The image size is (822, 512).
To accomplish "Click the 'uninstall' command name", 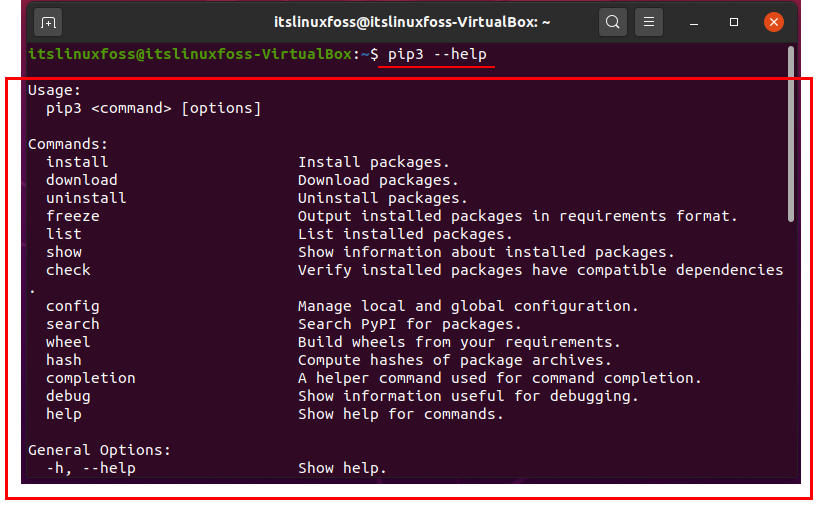I will click(86, 198).
